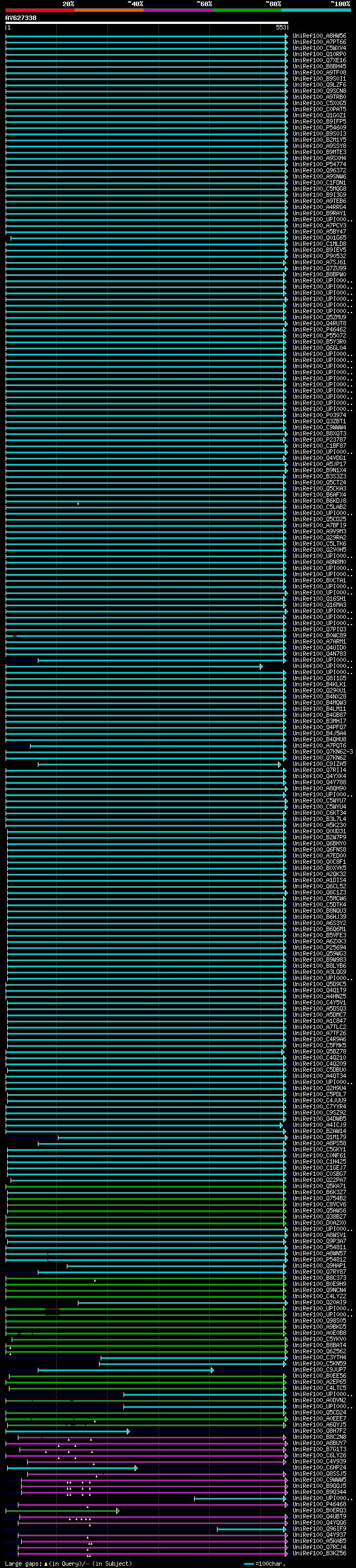This screenshot has height=1568, width=356.
Task: Select the UniRef100_Q9LZF6 label
Action: point(319,85)
